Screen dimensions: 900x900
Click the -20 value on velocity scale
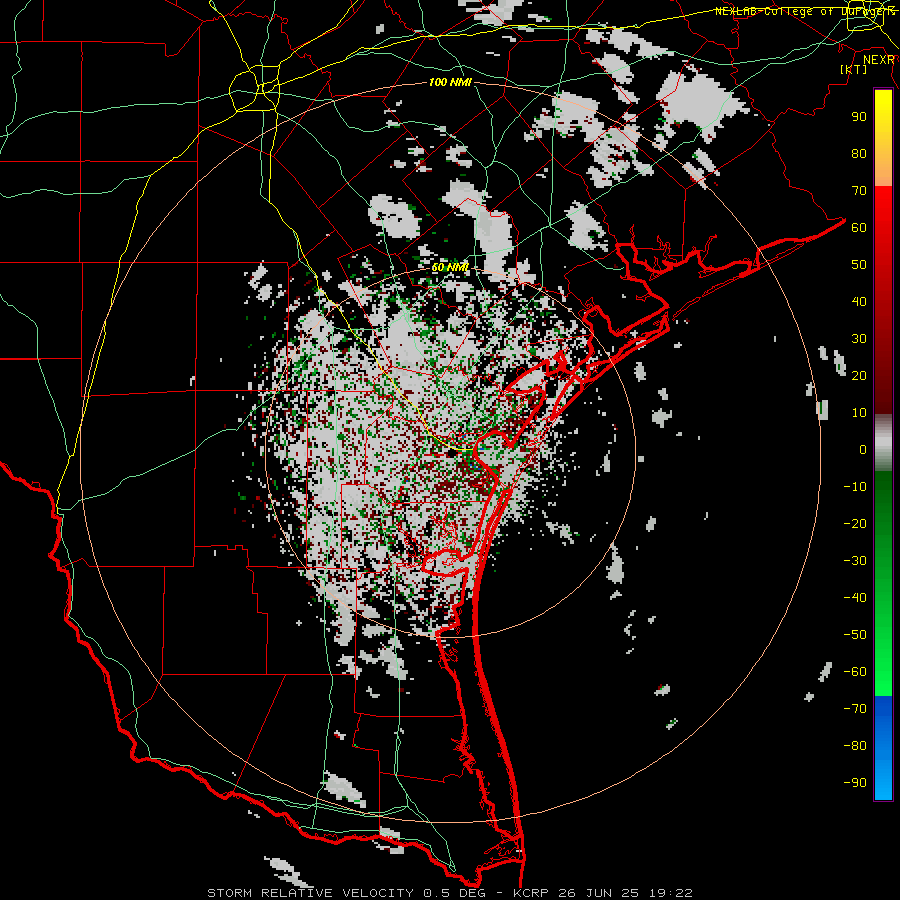point(855,523)
